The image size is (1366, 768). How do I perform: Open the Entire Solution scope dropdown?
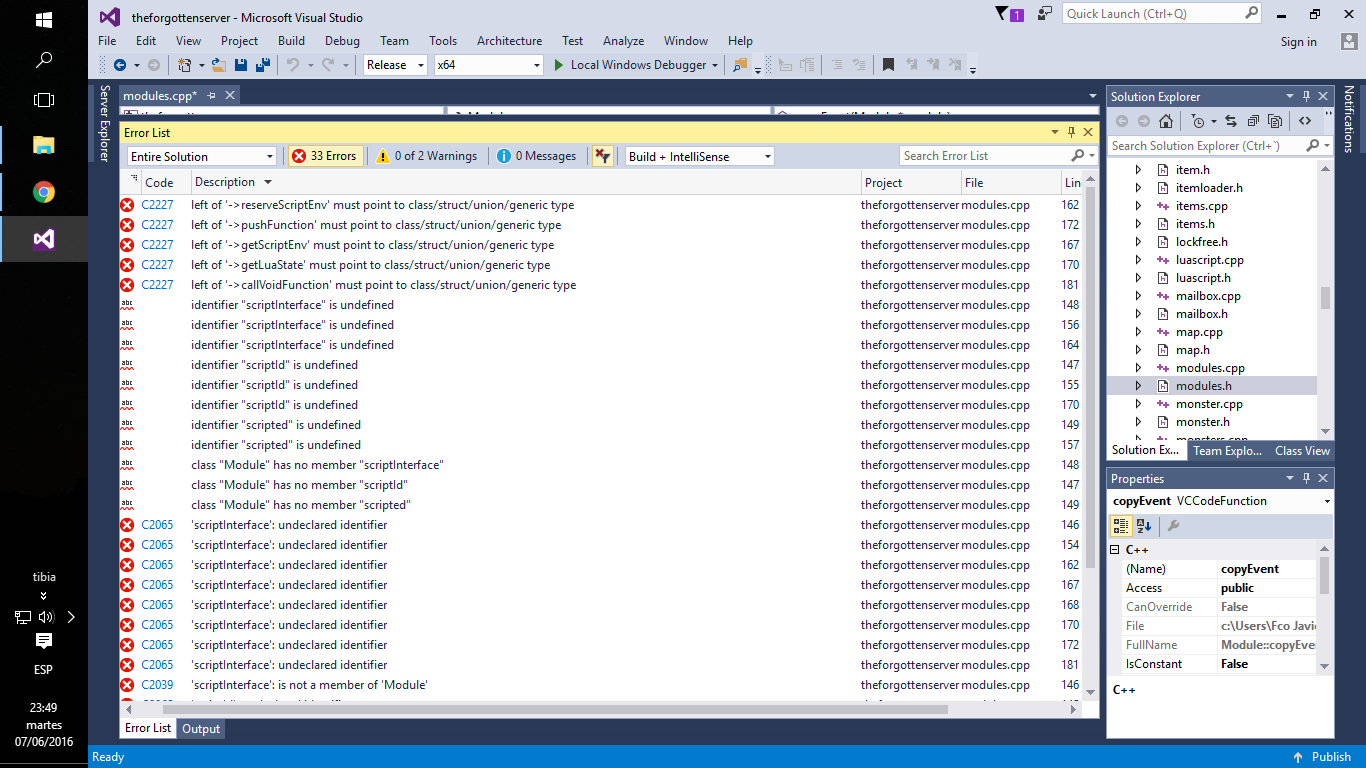coord(202,156)
